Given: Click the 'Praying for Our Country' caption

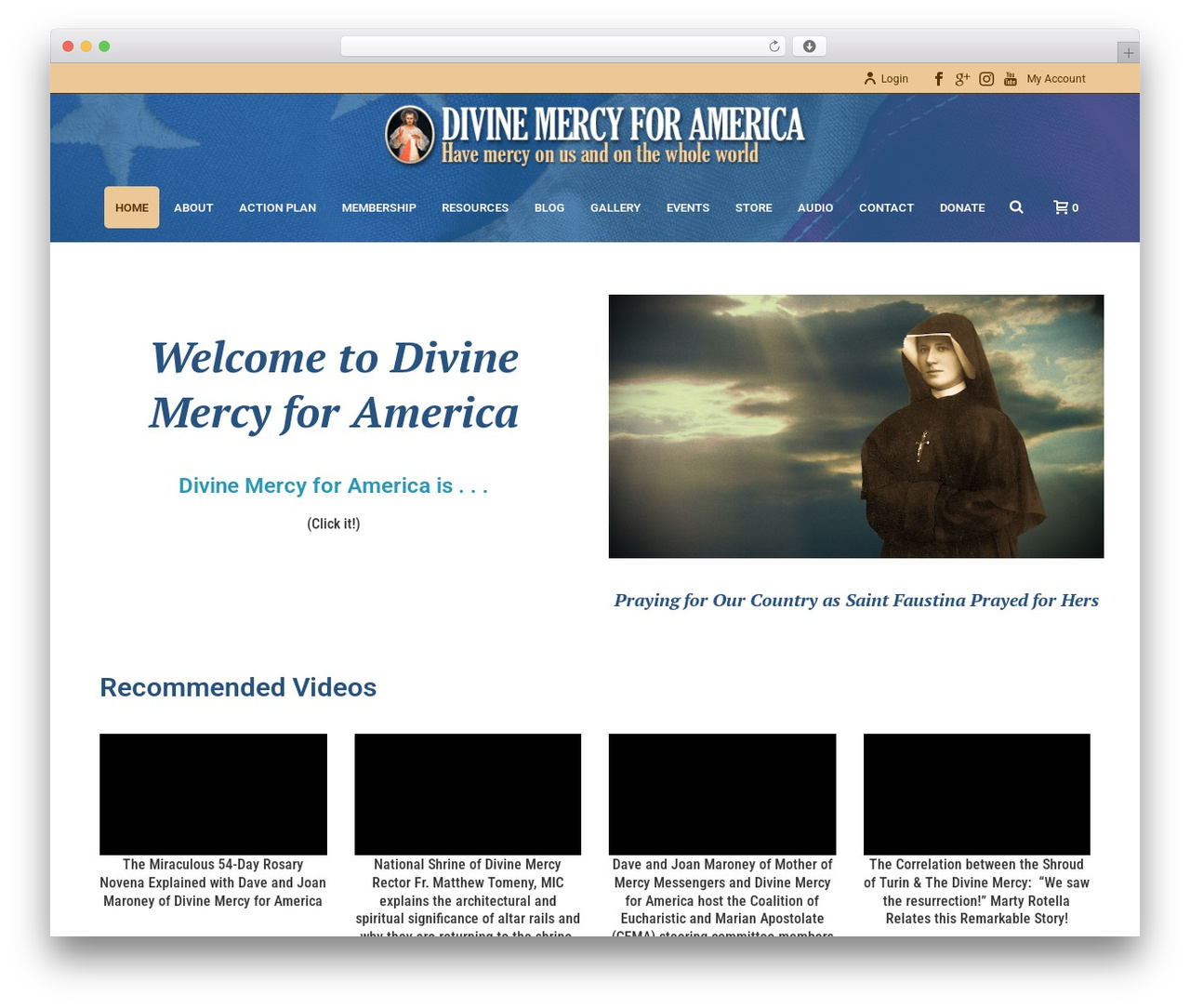Looking at the screenshot, I should (x=856, y=600).
